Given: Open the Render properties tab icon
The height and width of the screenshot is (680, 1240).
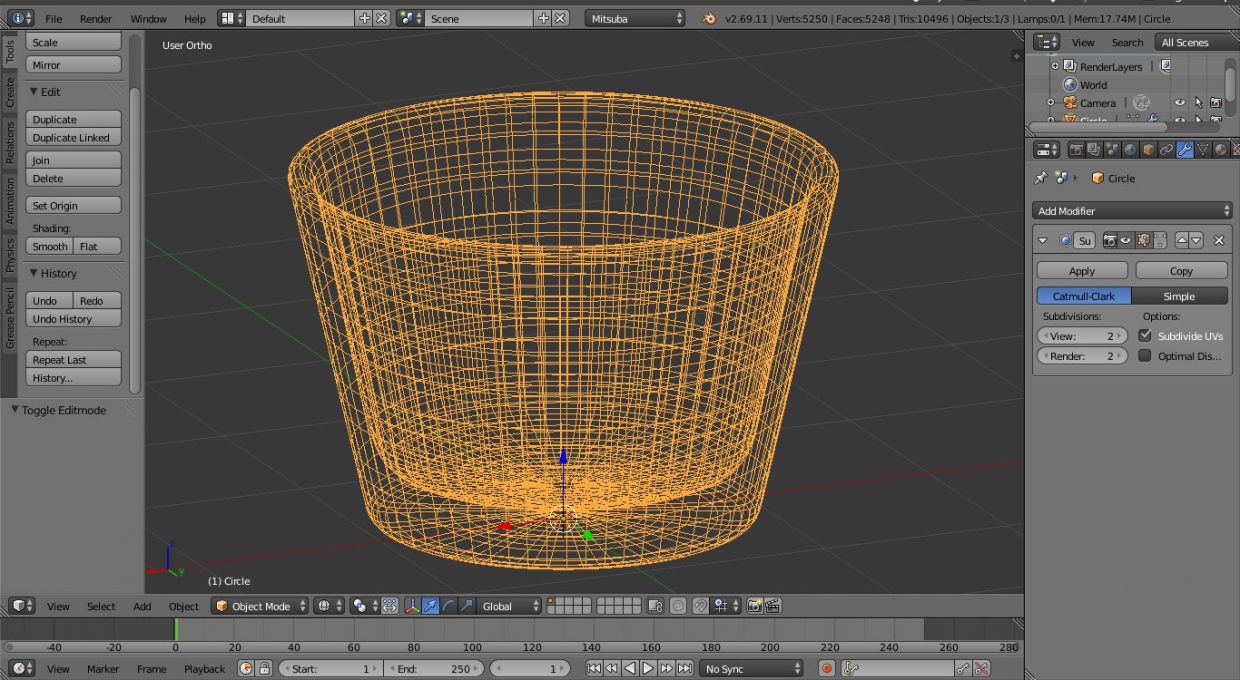Looking at the screenshot, I should pos(1076,150).
